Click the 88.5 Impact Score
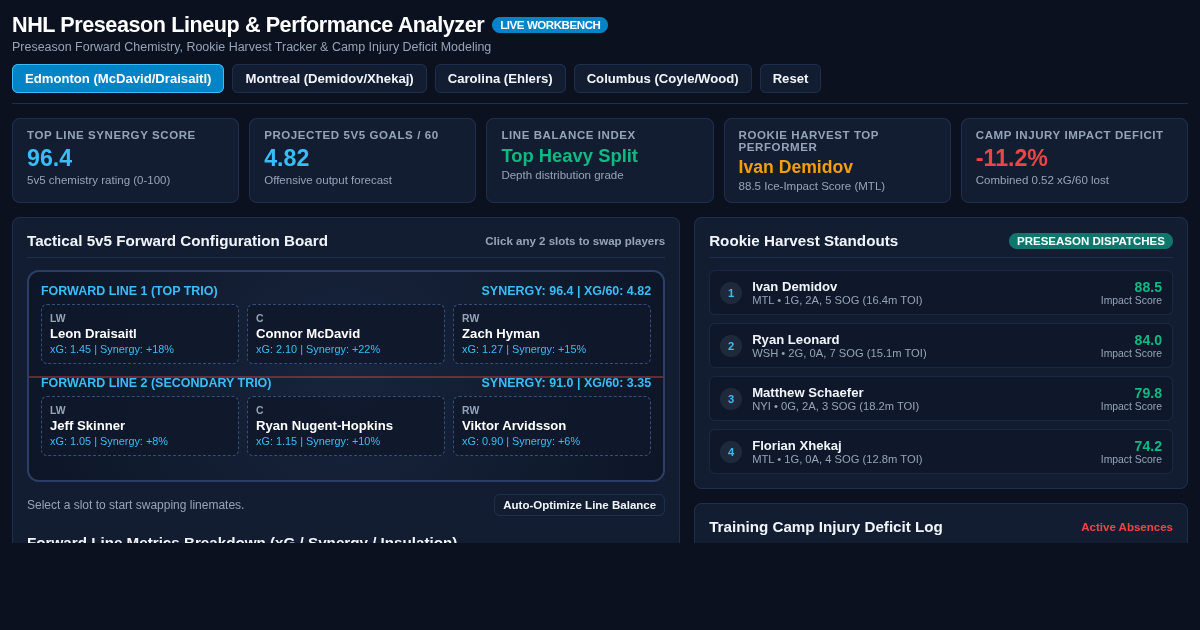Image resolution: width=1200 pixels, height=630 pixels. point(1148,287)
